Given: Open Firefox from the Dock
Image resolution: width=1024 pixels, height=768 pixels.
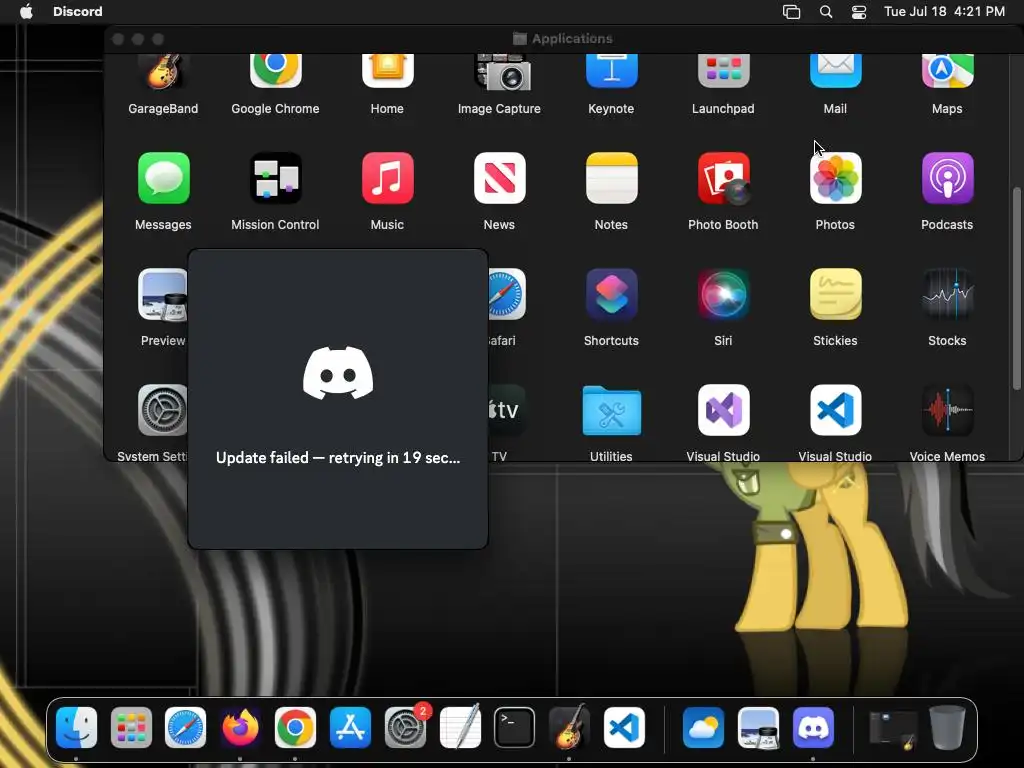Looking at the screenshot, I should (x=240, y=728).
